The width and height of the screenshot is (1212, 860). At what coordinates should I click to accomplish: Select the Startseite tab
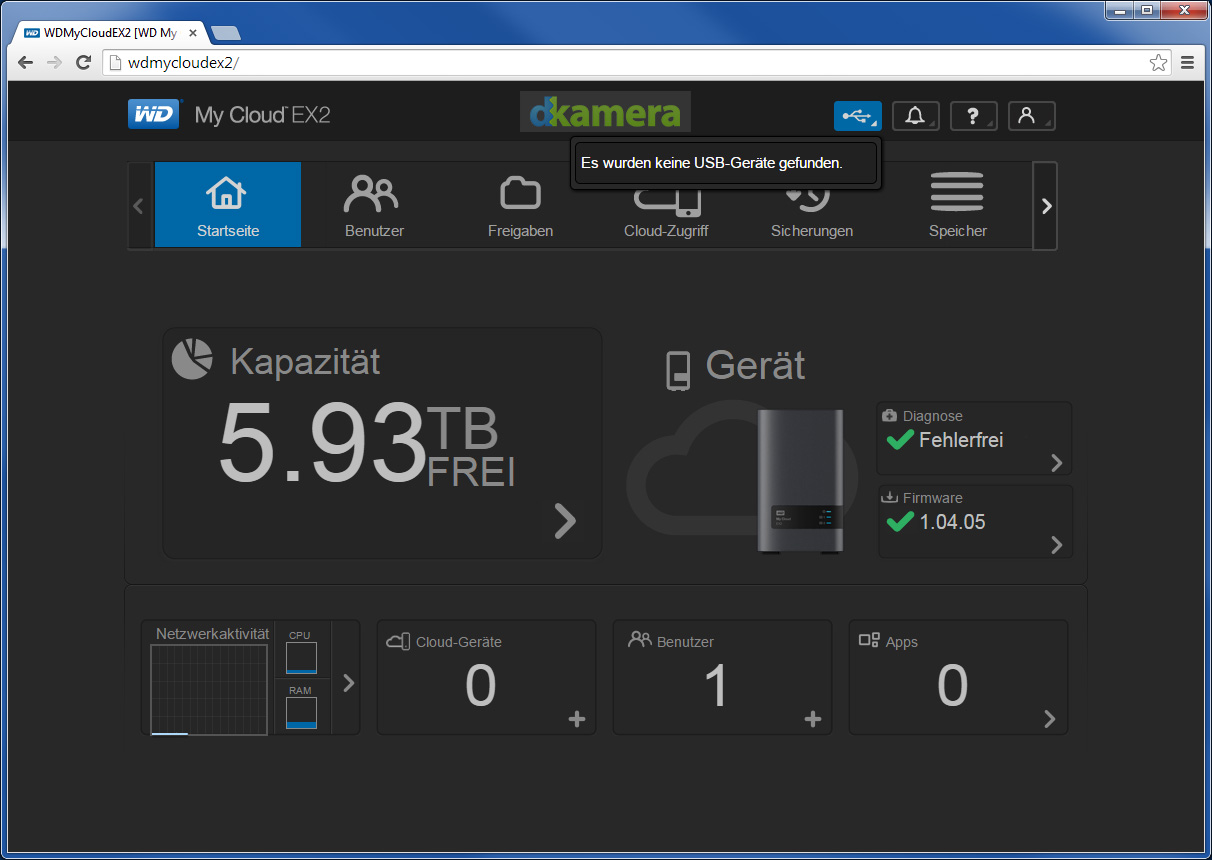click(x=228, y=205)
